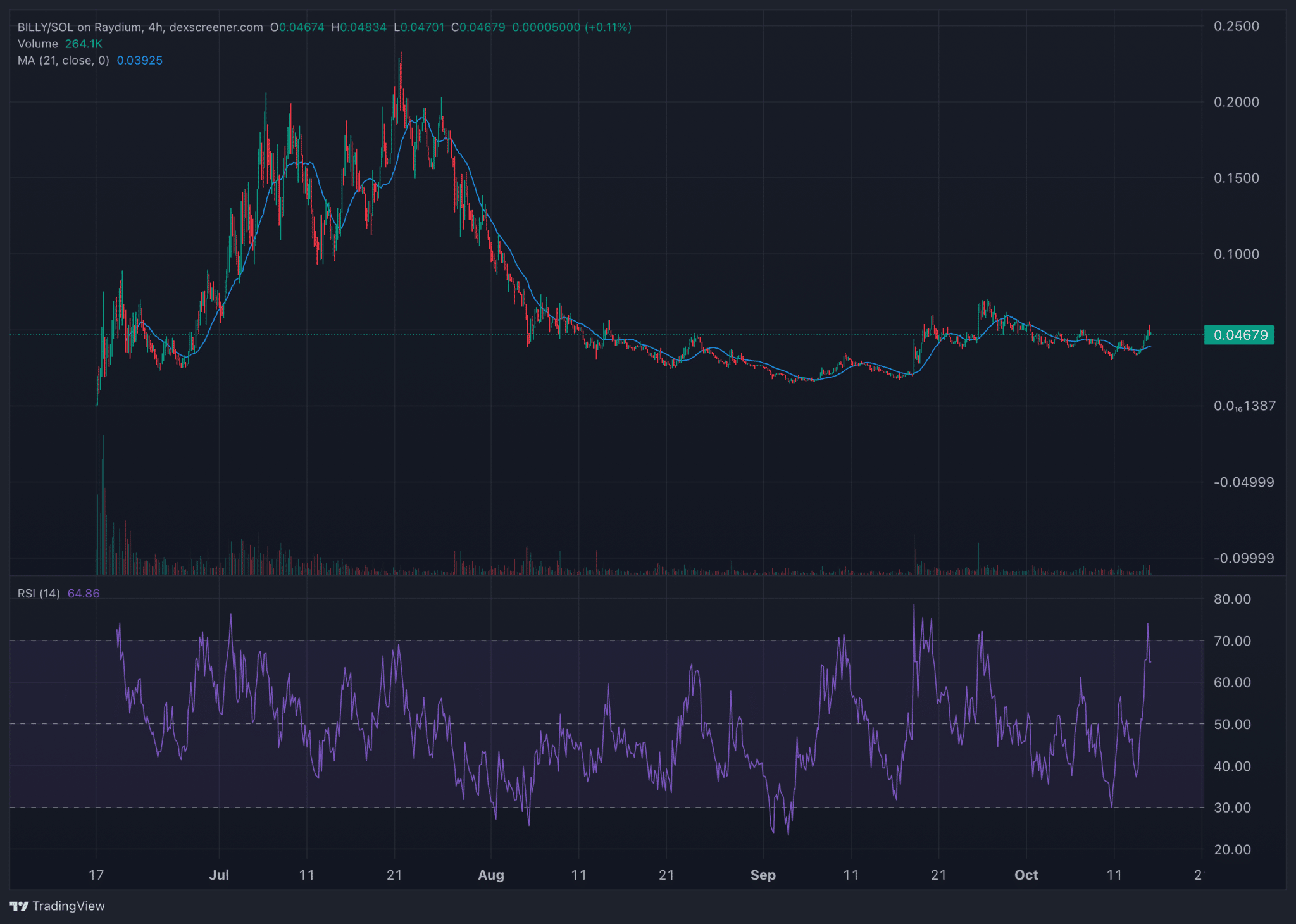
Task: Click the open value O0.04674 in header
Action: tap(297, 27)
